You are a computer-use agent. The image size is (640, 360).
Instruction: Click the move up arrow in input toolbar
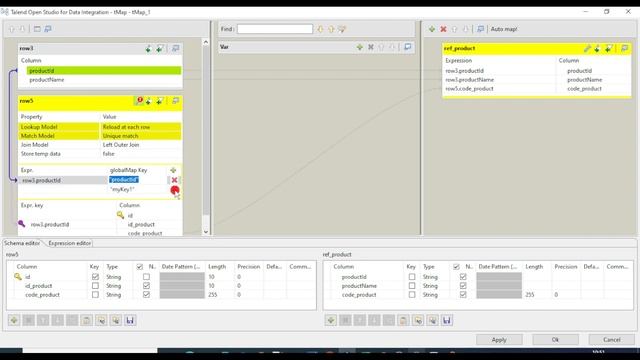(x=12, y=29)
